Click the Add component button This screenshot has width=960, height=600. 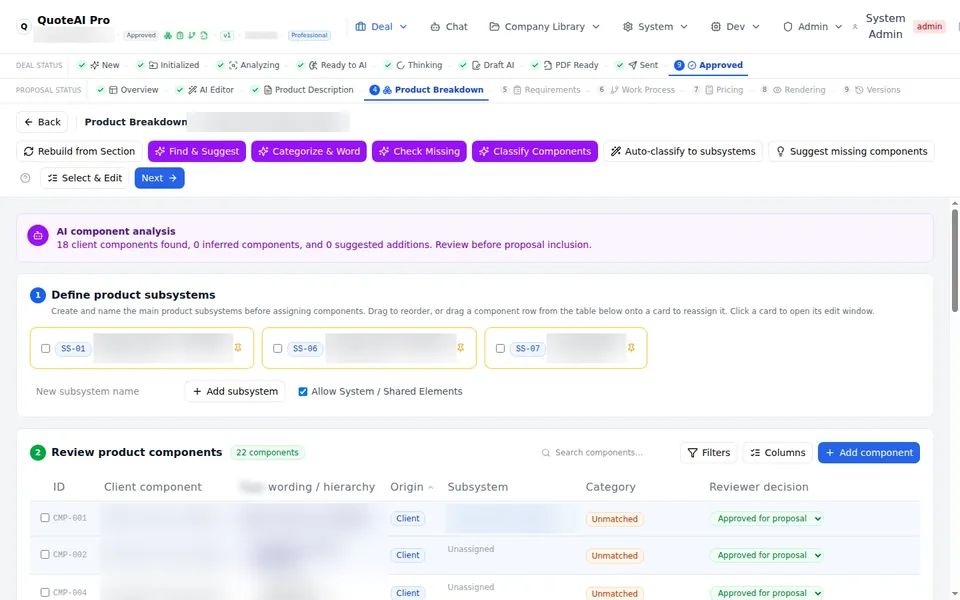[x=868, y=453]
